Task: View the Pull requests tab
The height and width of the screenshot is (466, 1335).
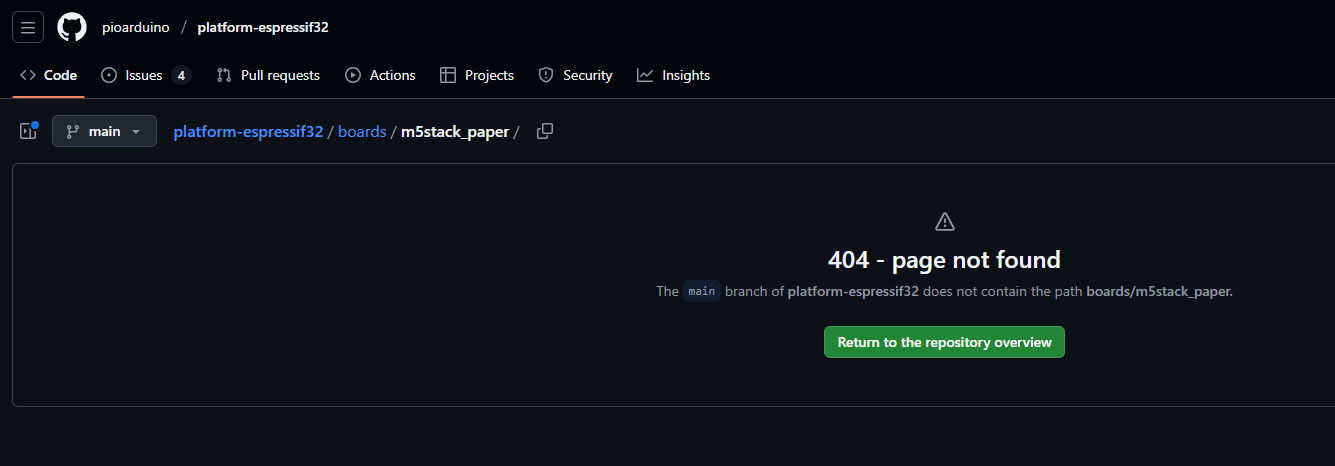Action: coord(268,75)
